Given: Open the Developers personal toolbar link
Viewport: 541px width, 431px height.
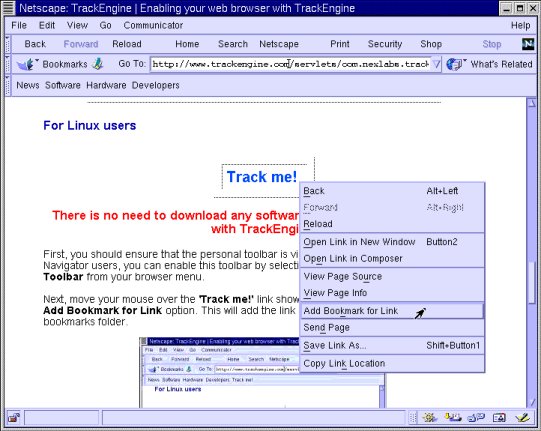Looking at the screenshot, I should pos(156,85).
